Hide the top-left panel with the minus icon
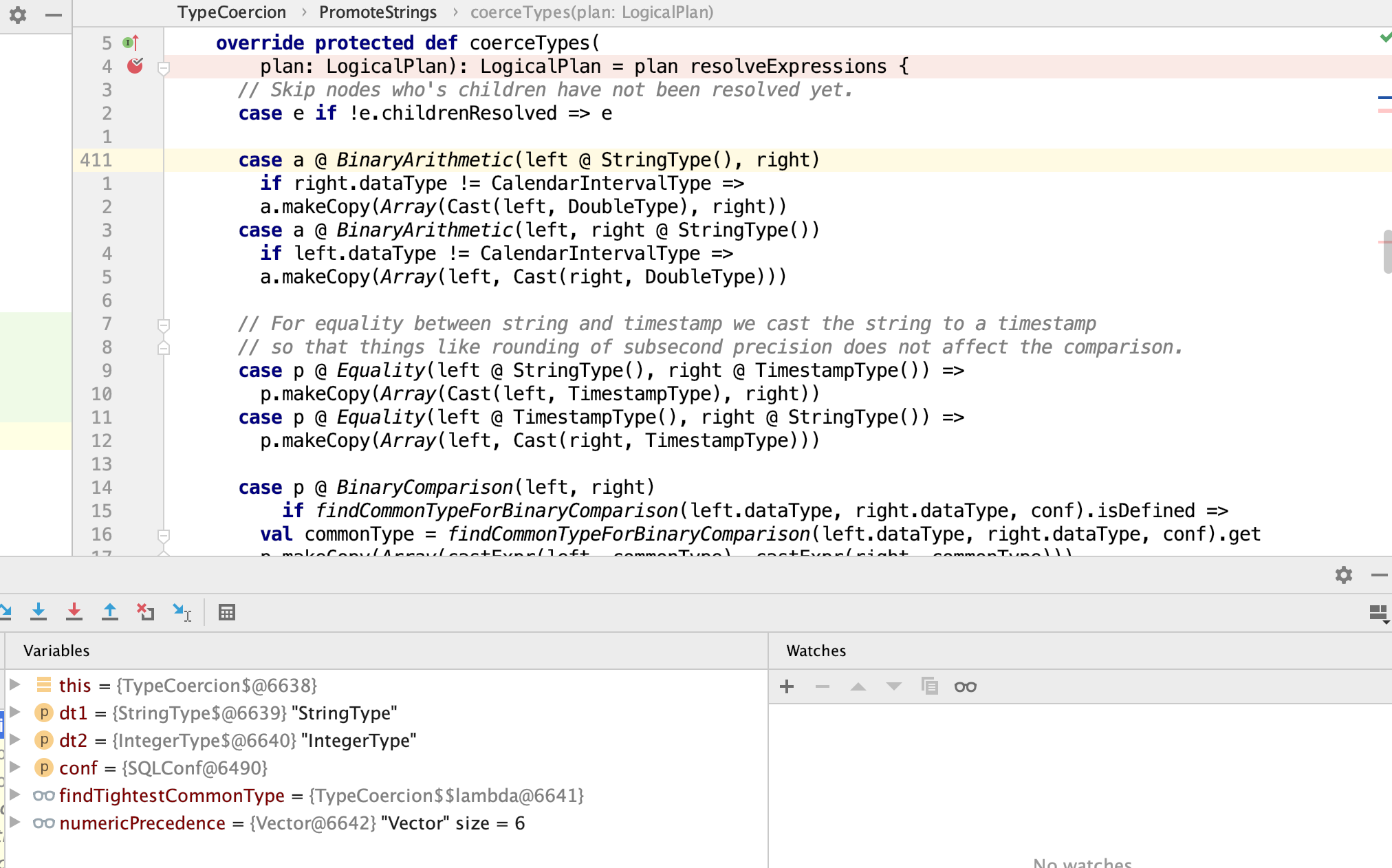This screenshot has height=868, width=1392. pyautogui.click(x=53, y=14)
